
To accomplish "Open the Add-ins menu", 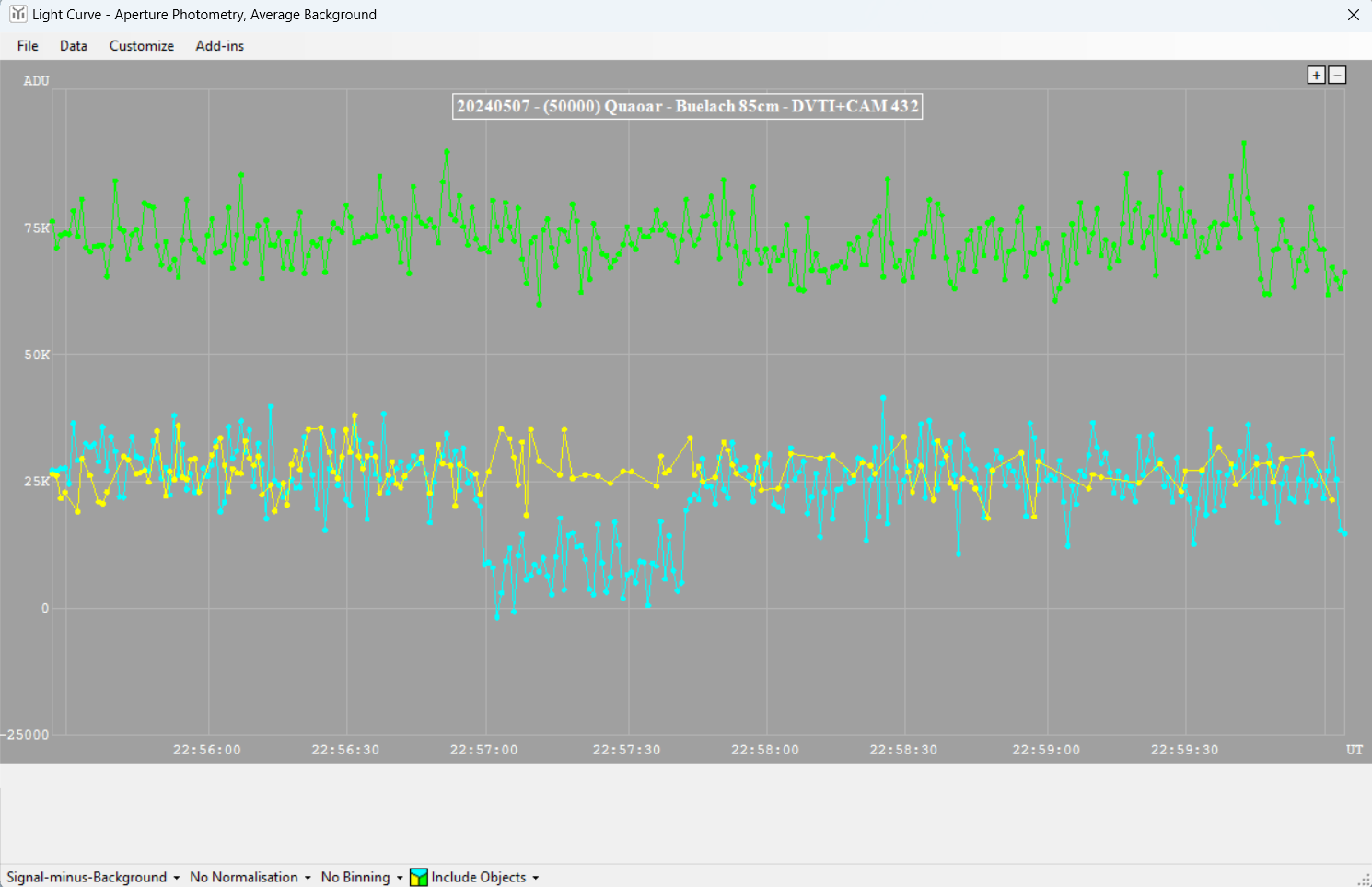I will point(219,46).
